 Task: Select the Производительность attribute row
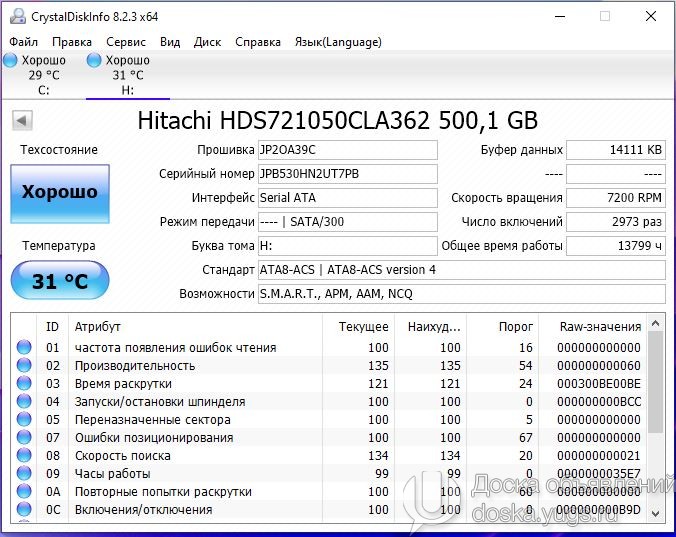[329, 365]
